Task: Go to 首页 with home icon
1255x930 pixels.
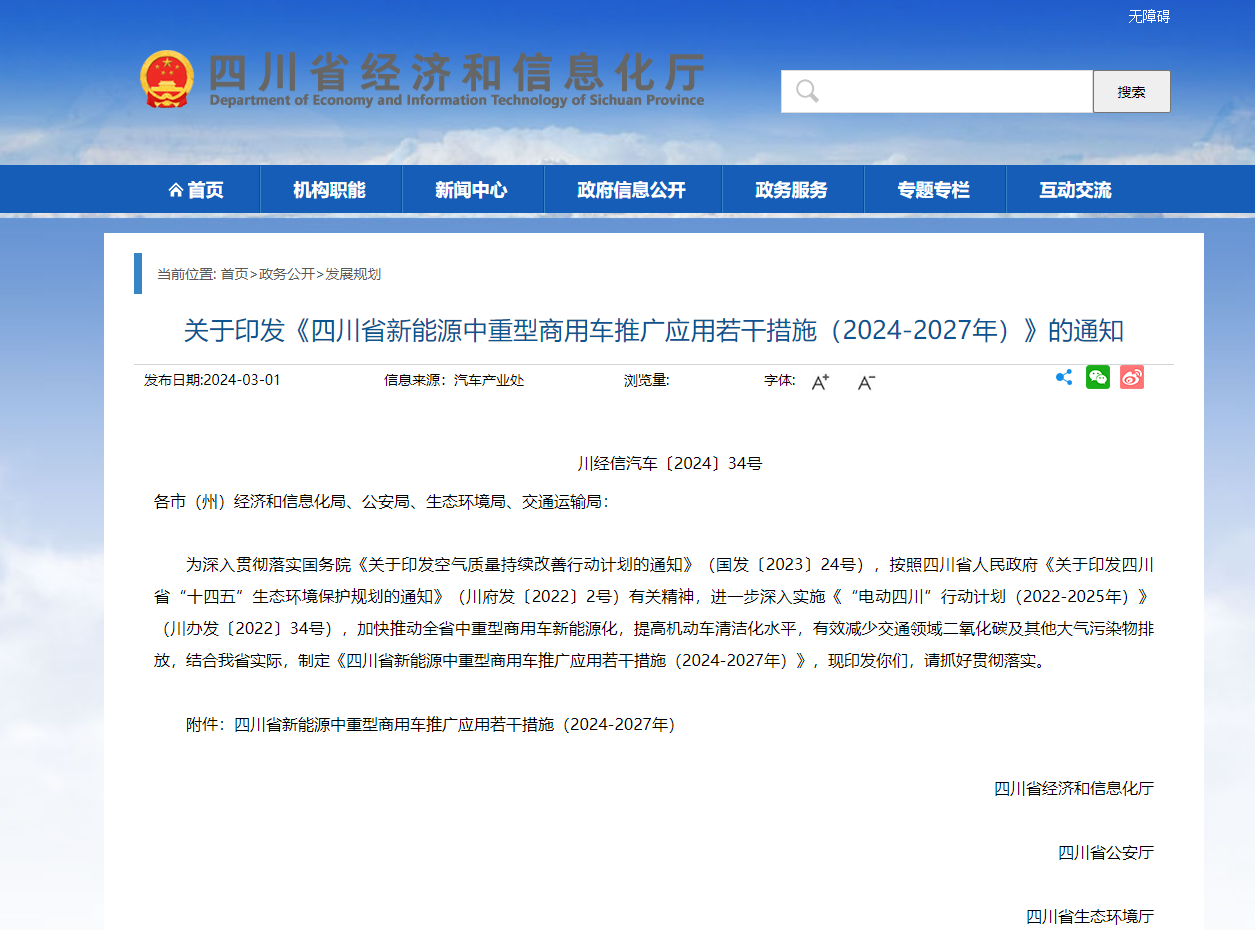Action: [197, 190]
